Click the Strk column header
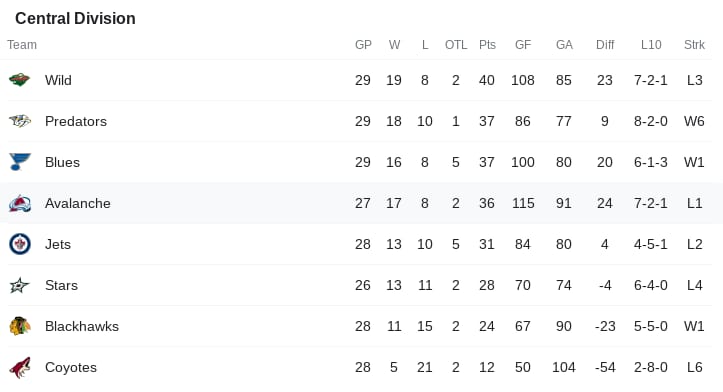 694,45
